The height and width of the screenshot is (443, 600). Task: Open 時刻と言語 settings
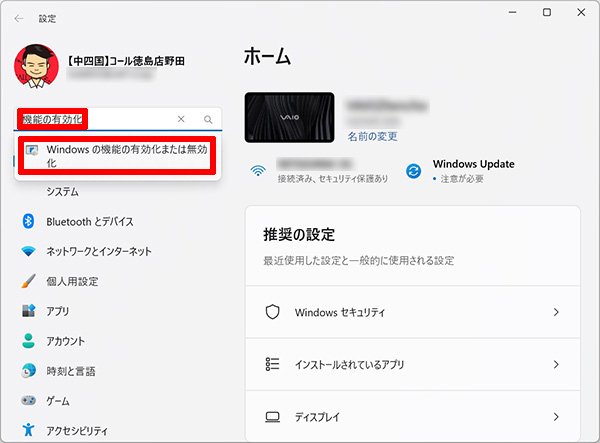71,371
